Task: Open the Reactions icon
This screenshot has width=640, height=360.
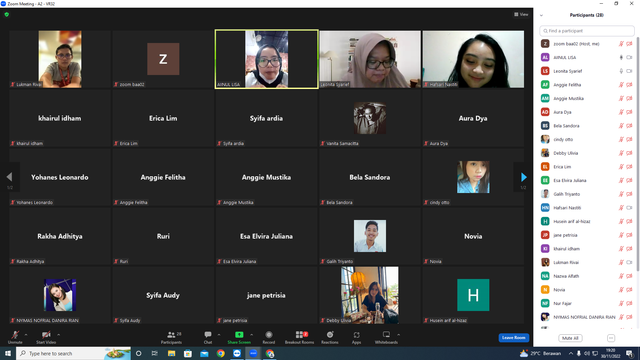Action: pos(330,335)
